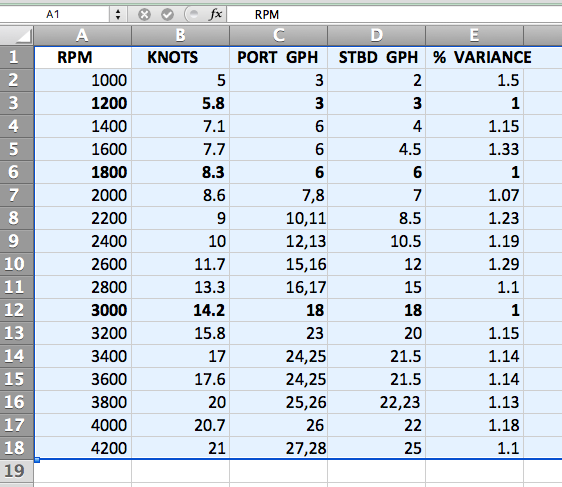Click the Name Box showing A1
Image resolution: width=562 pixels, height=487 pixels.
tap(54, 14)
